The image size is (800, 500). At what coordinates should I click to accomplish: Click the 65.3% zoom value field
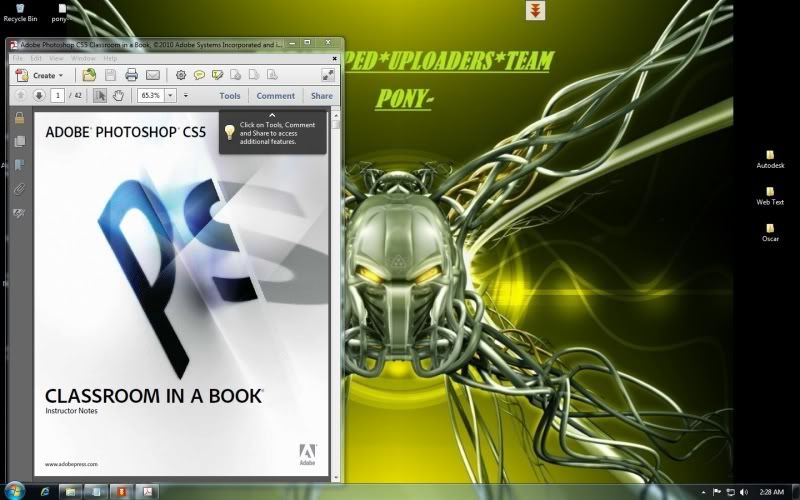pos(151,95)
